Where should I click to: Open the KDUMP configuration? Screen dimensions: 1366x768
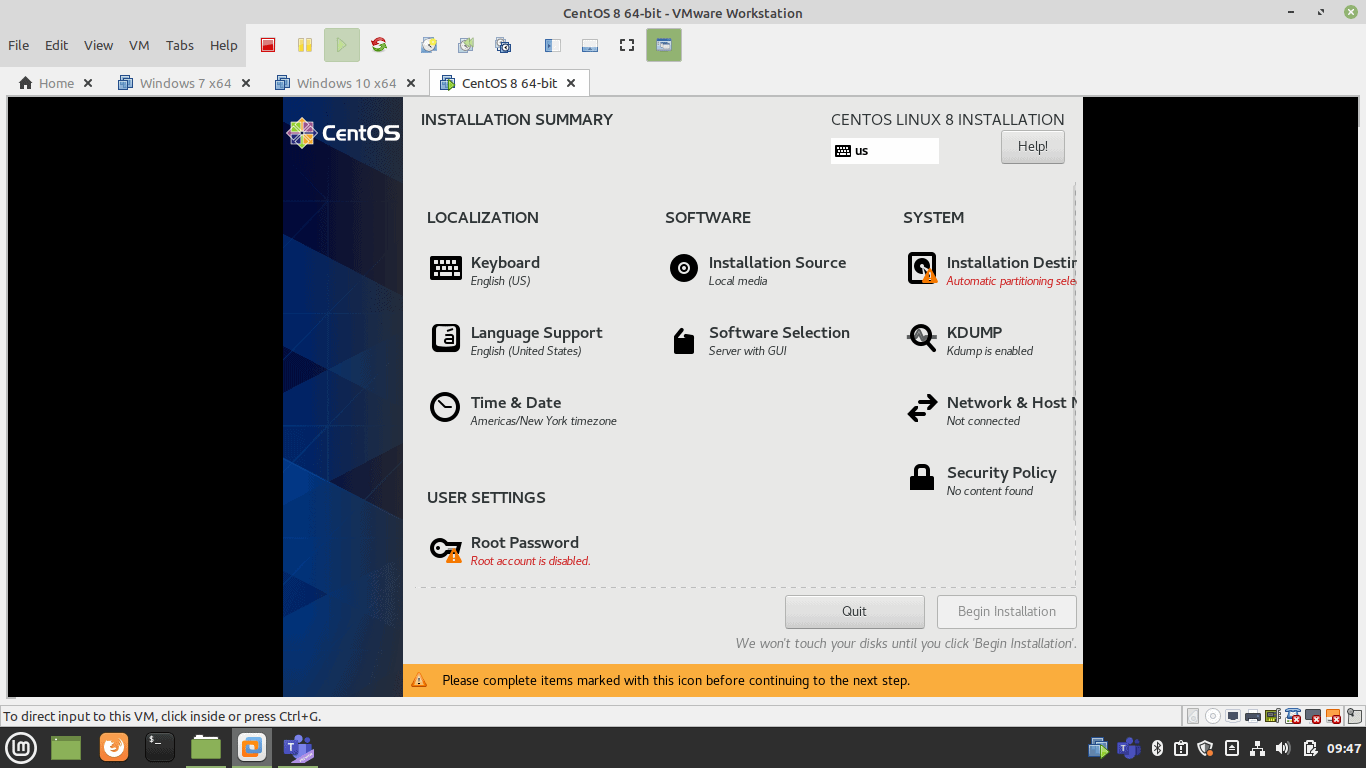click(970, 340)
